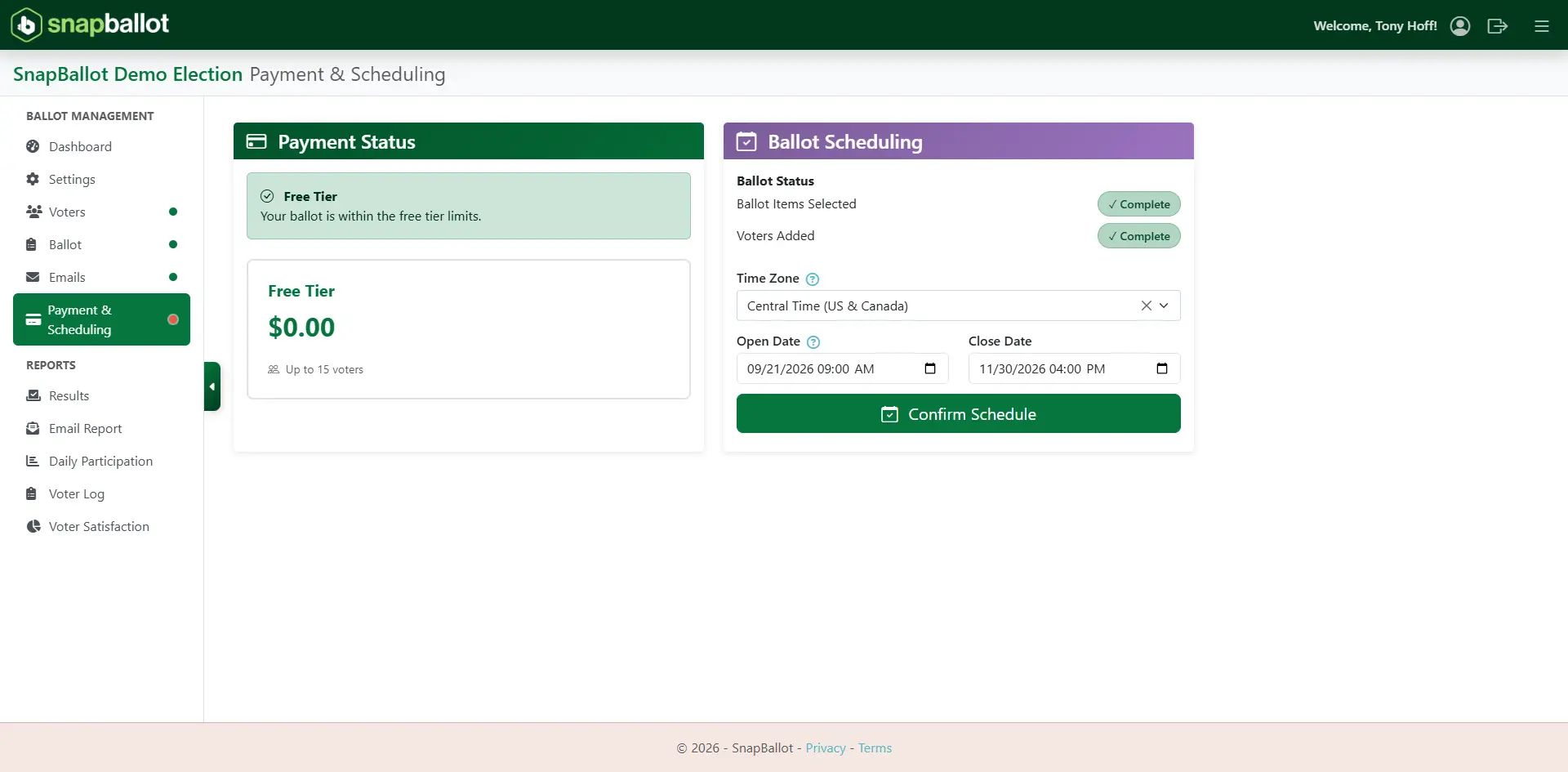Open Daily Participation report
The width and height of the screenshot is (1568, 772).
101,461
